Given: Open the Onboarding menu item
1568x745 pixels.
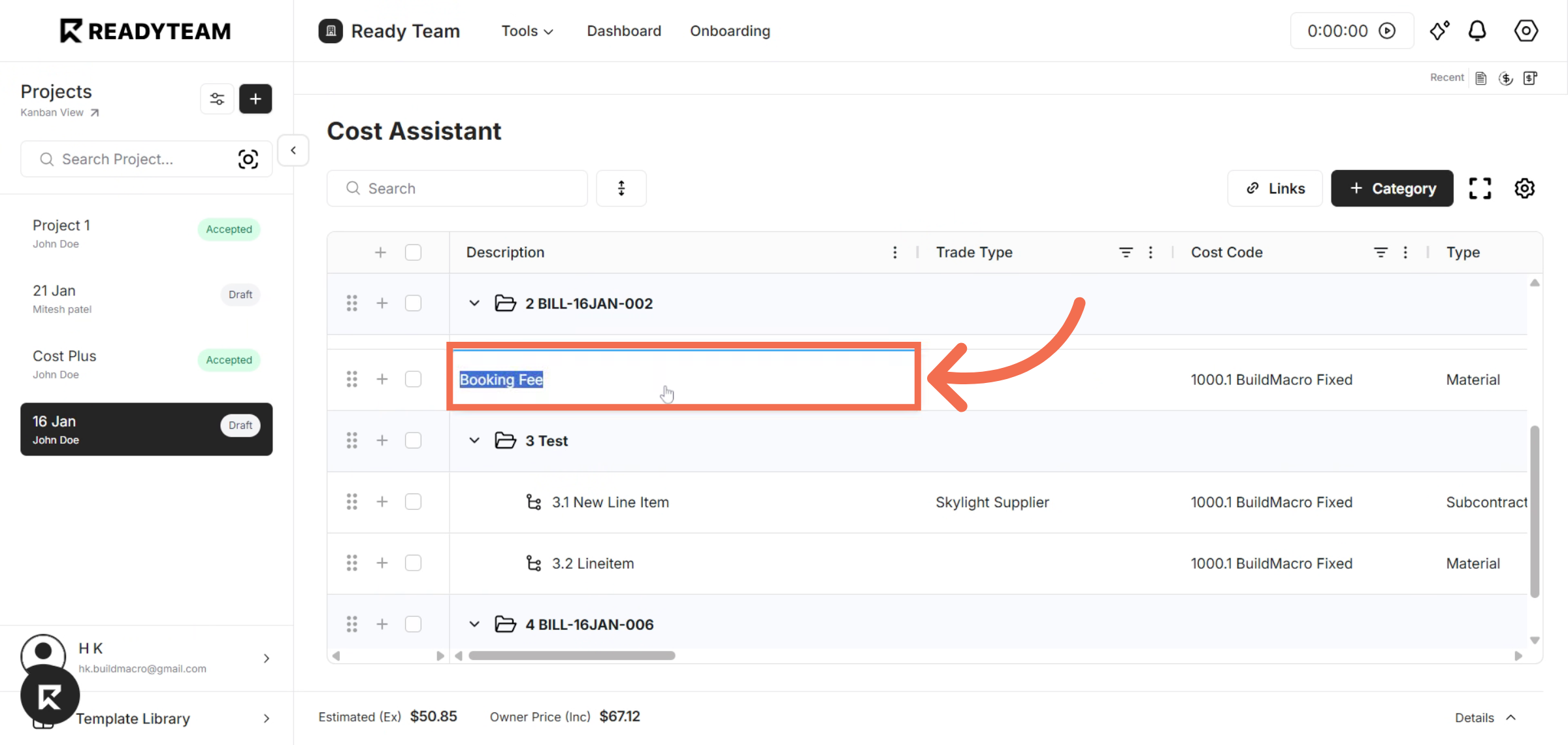Looking at the screenshot, I should [730, 31].
